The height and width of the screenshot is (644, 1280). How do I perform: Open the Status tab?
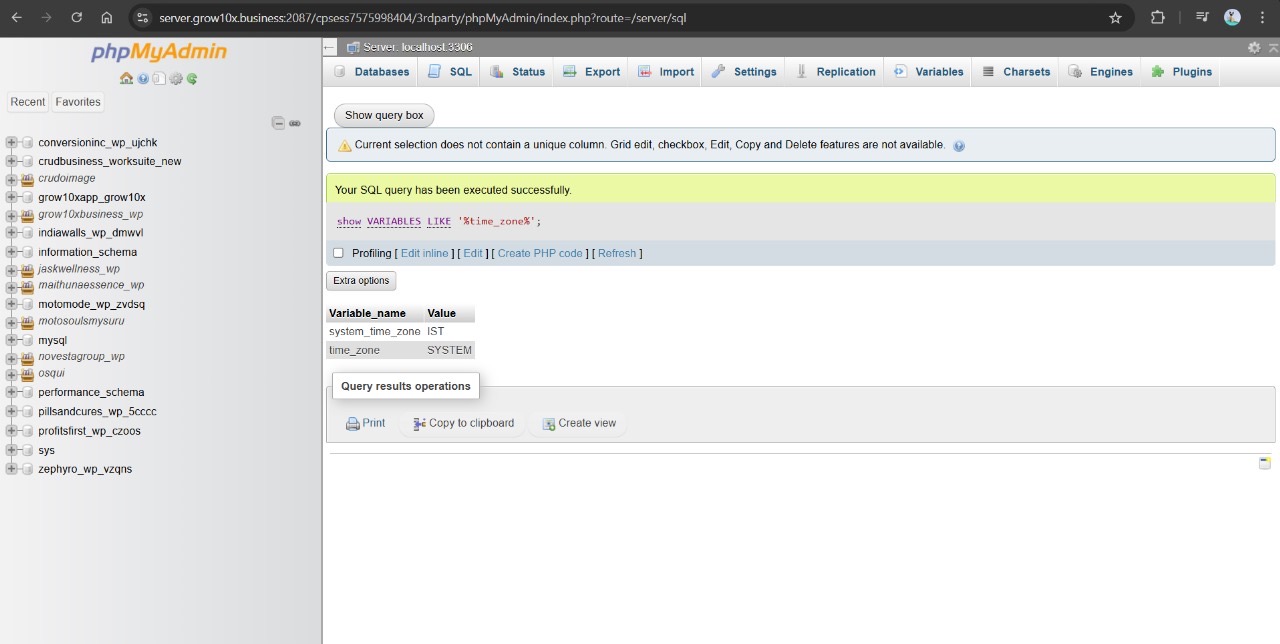pyautogui.click(x=518, y=72)
